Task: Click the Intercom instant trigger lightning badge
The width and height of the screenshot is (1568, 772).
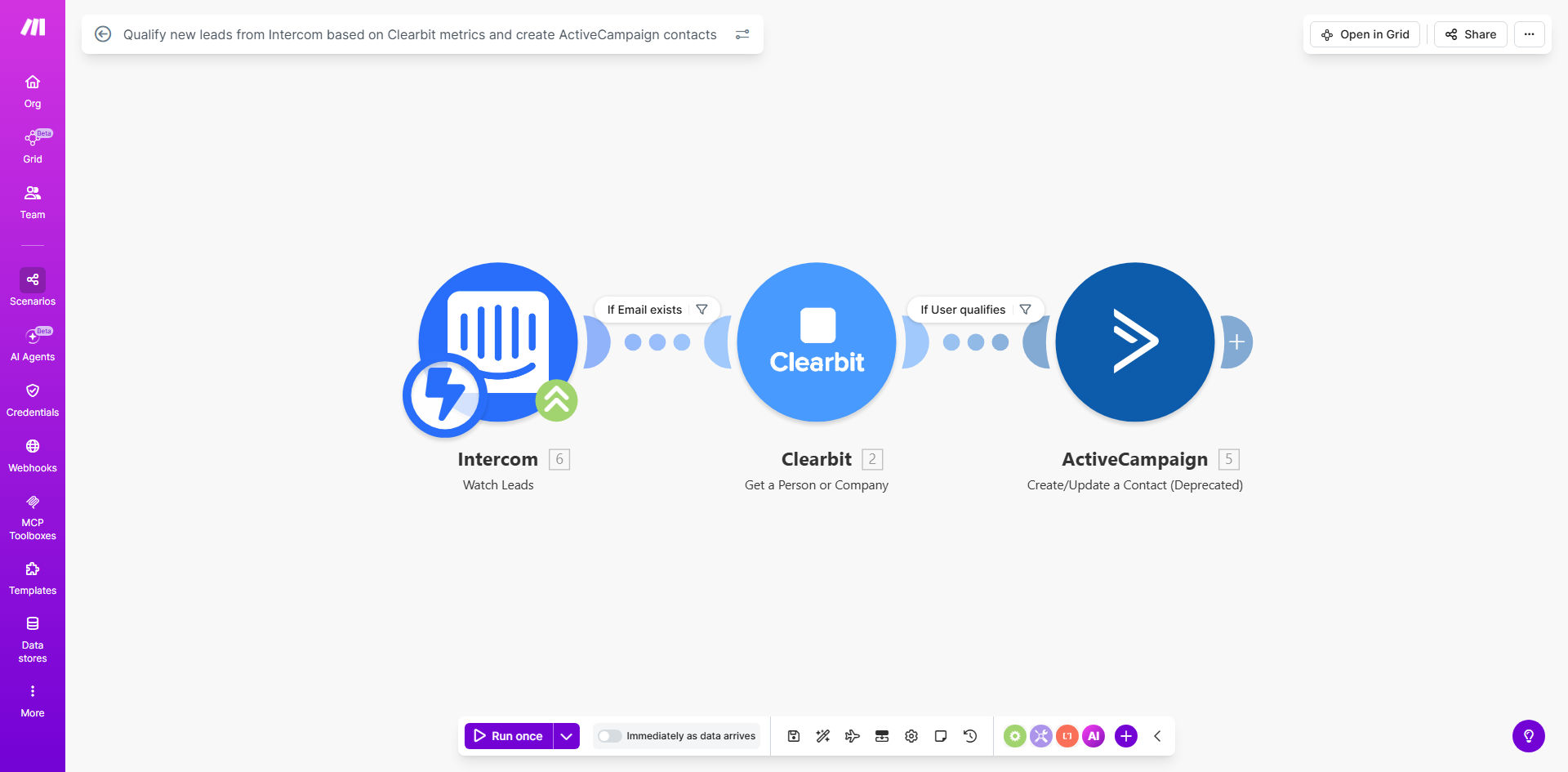Action: [x=444, y=395]
